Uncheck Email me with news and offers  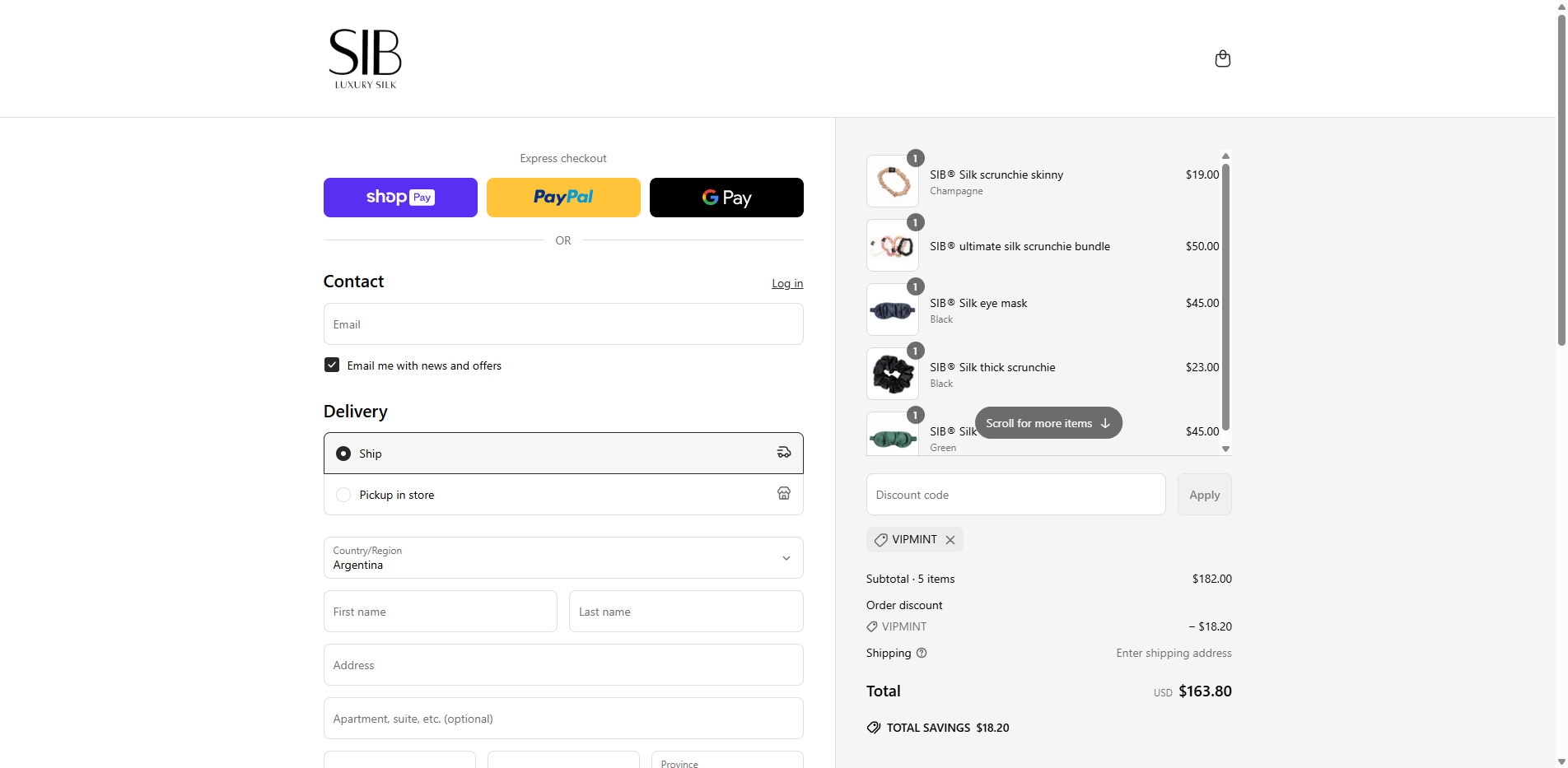pos(332,365)
